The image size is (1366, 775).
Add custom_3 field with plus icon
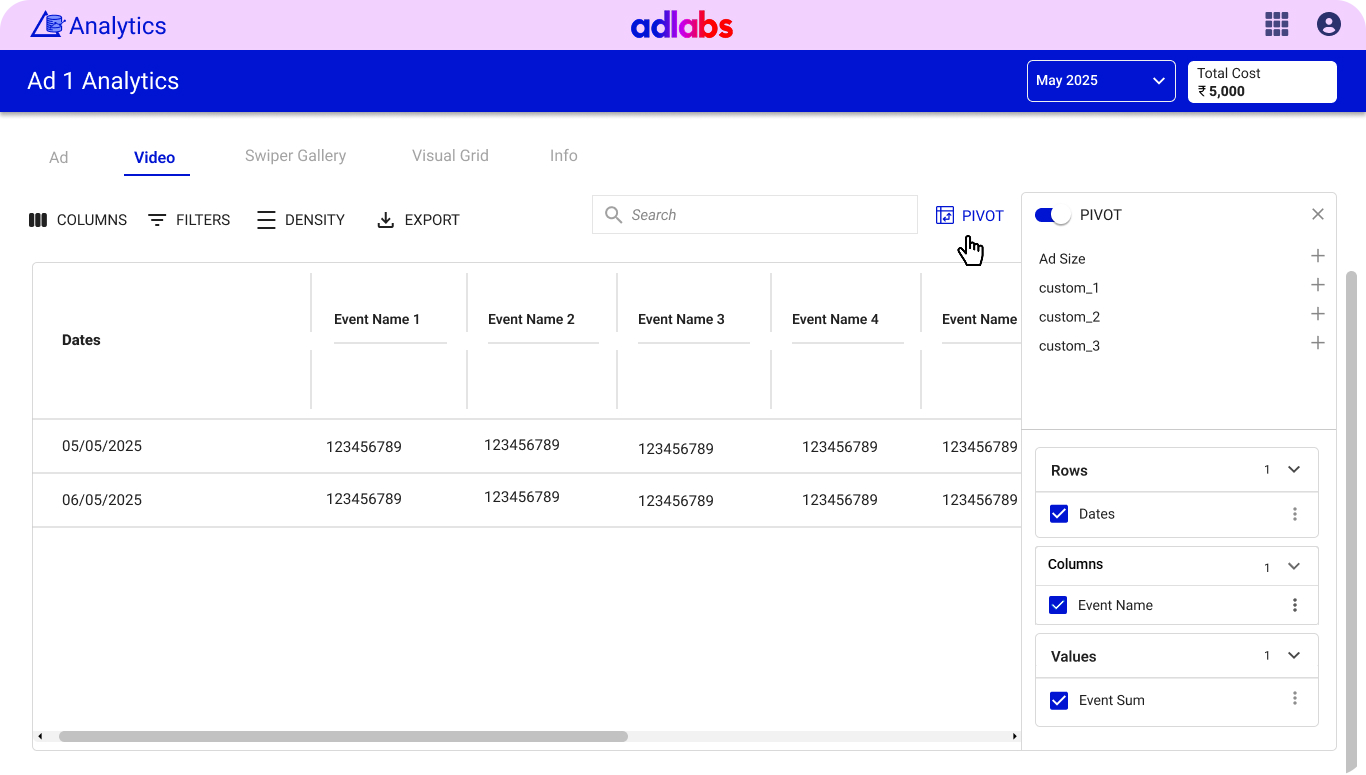pos(1317,344)
